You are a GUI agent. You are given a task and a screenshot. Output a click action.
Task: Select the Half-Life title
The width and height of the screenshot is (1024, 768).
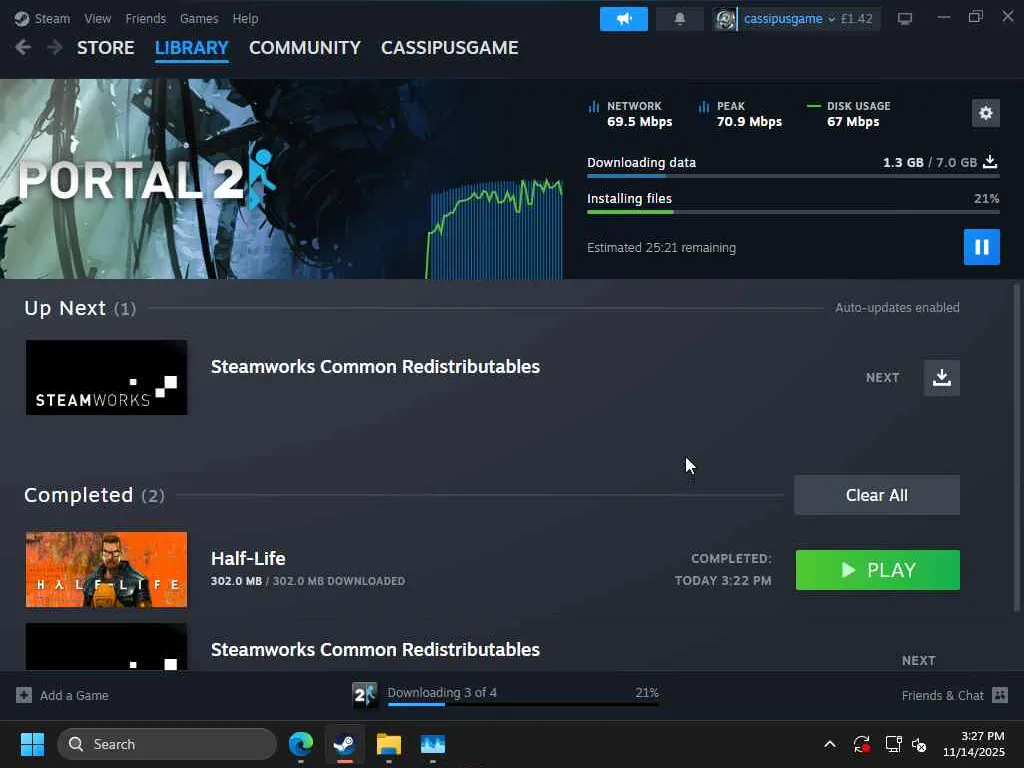(x=248, y=558)
